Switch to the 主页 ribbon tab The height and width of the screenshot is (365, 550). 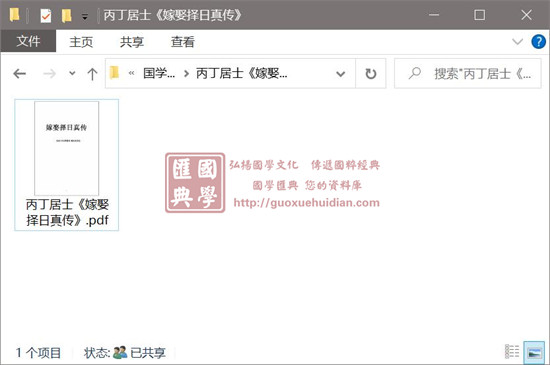tap(81, 42)
